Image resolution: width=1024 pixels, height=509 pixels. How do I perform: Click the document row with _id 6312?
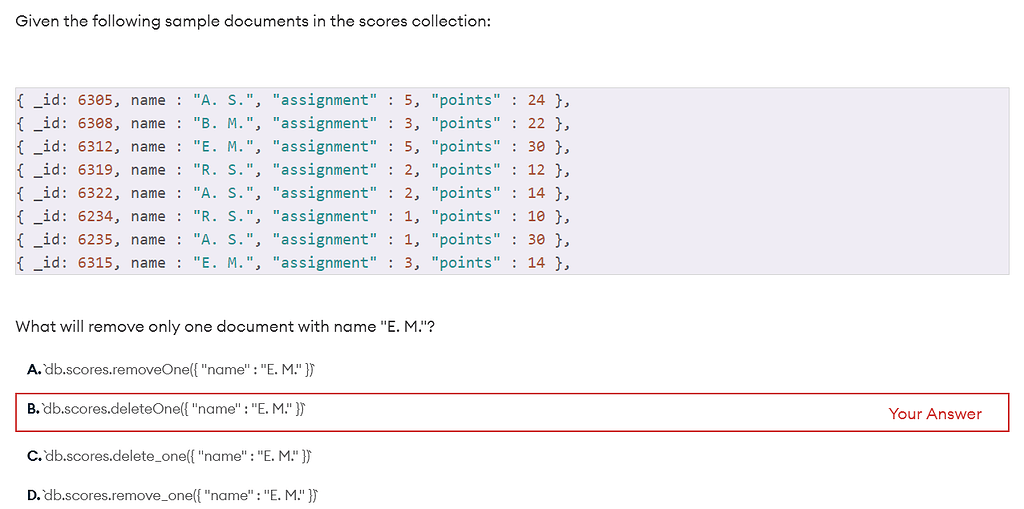point(293,147)
